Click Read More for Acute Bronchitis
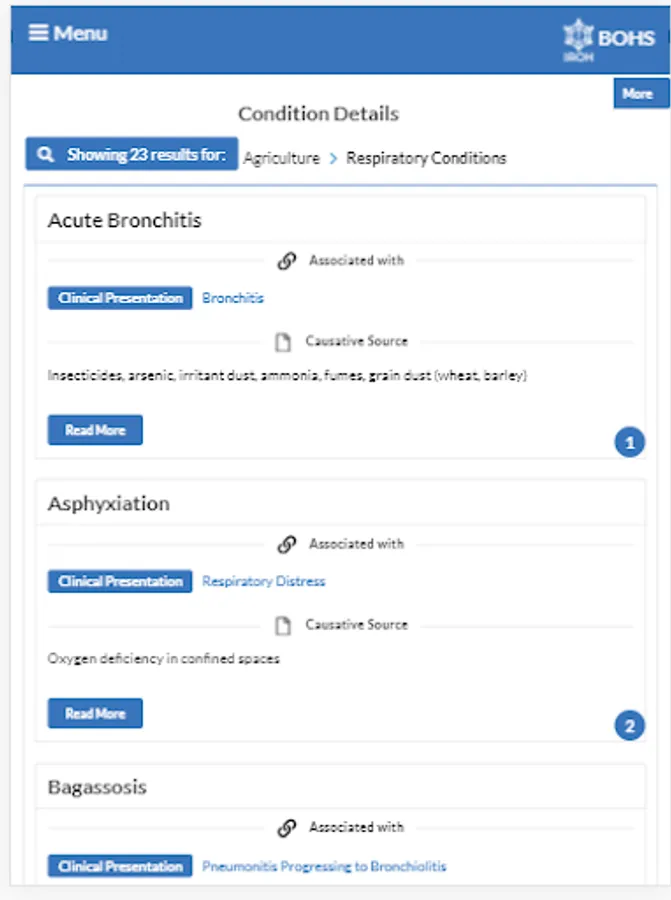The width and height of the screenshot is (671, 900). click(95, 430)
